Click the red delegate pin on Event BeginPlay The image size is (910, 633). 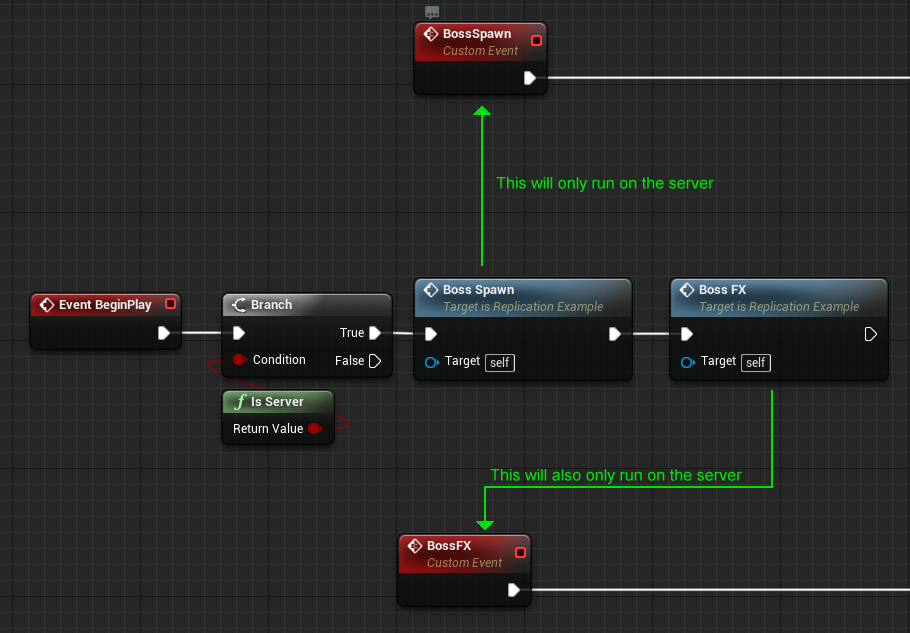pos(170,304)
